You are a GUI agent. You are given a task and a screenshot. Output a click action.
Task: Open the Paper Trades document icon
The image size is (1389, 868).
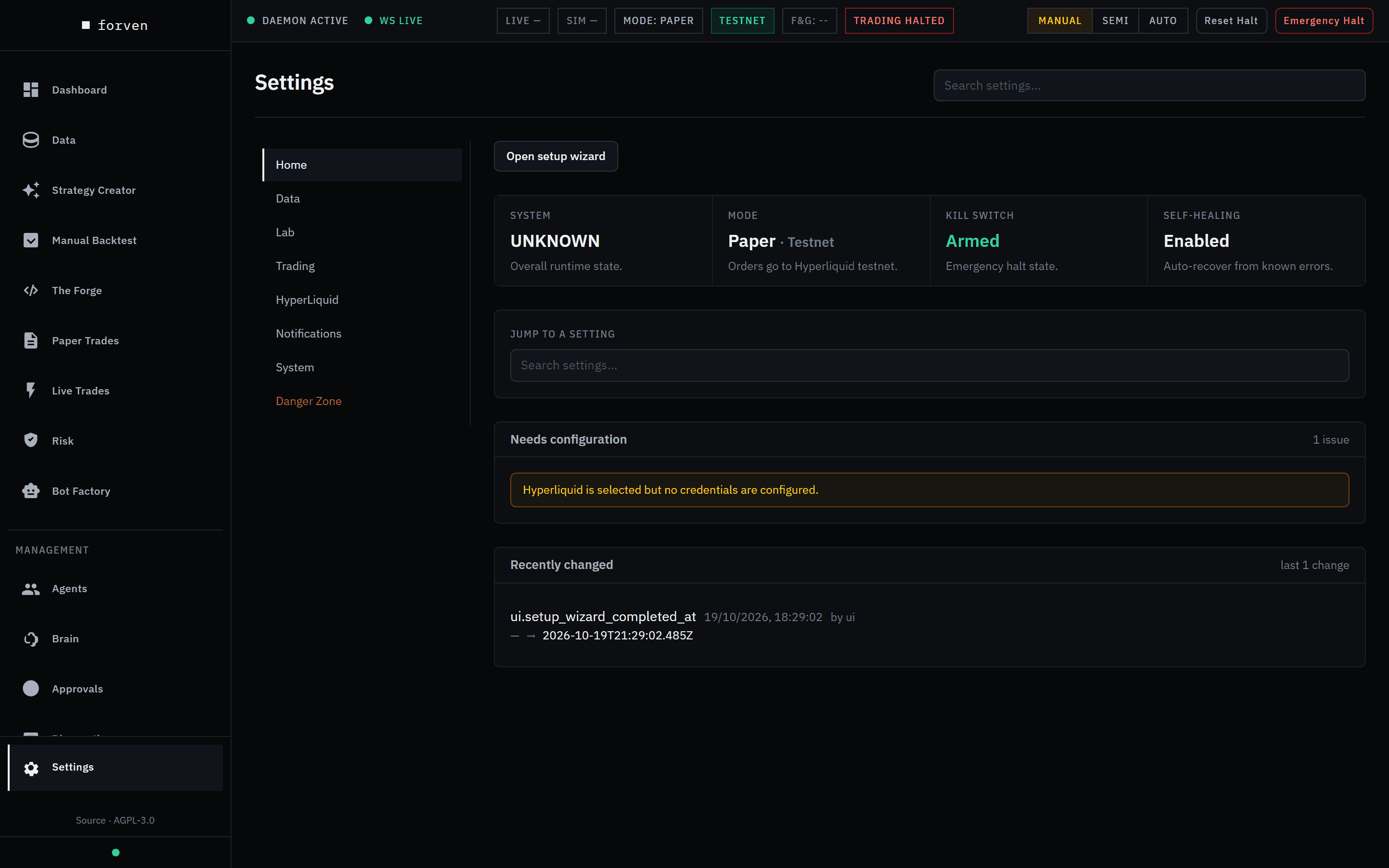coord(31,340)
